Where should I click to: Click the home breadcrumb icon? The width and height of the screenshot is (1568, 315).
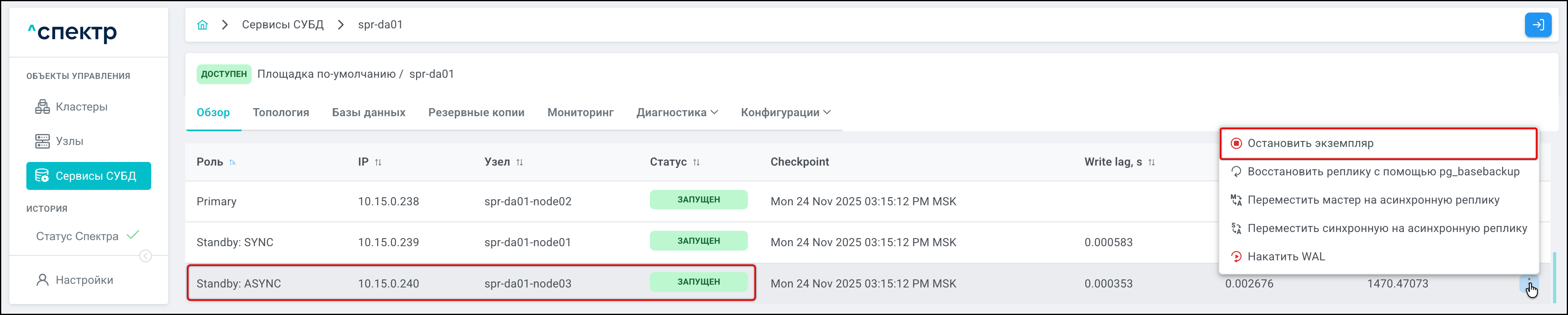pos(203,25)
